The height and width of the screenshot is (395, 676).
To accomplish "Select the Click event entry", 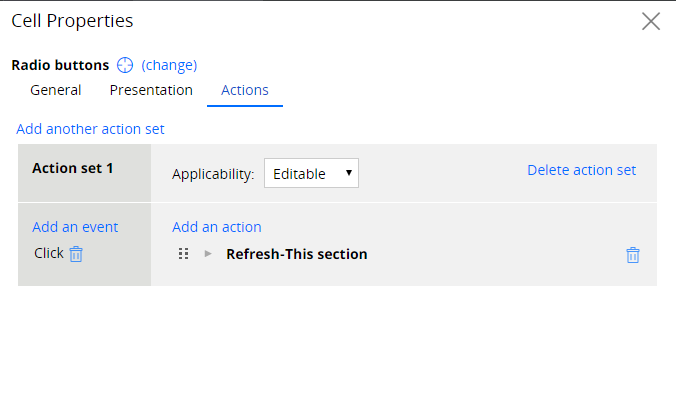I will [49, 253].
